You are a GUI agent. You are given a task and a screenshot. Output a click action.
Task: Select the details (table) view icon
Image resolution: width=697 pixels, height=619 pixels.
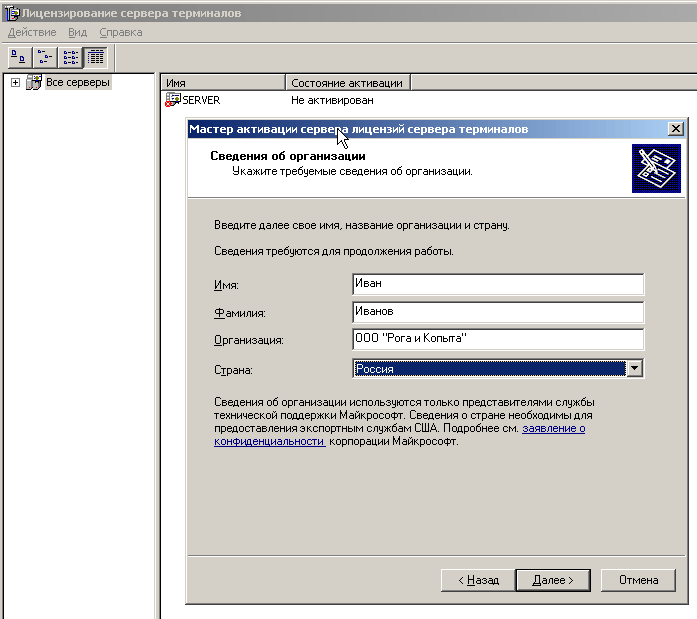pos(96,57)
